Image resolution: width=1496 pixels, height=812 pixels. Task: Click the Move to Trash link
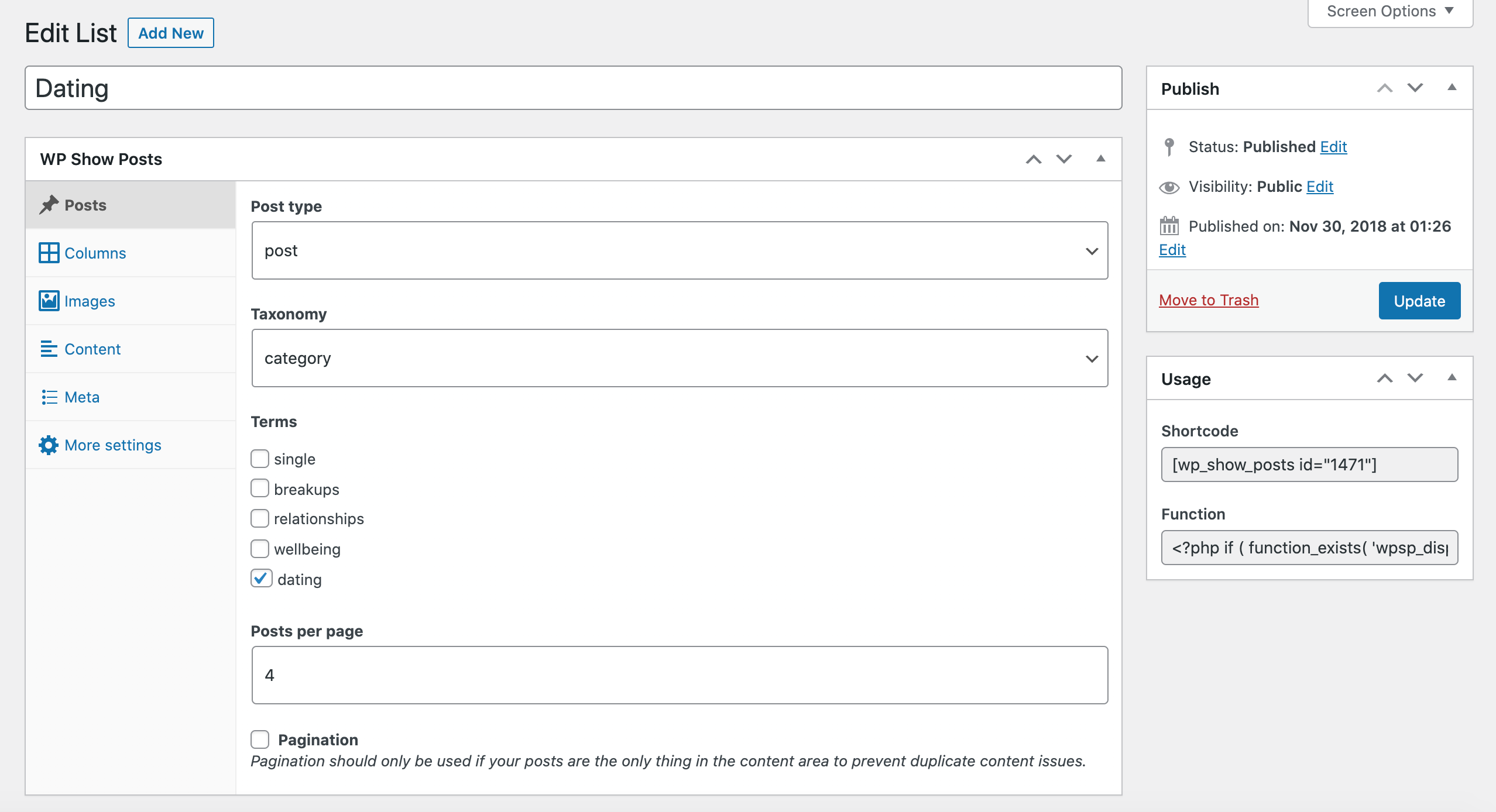point(1209,300)
